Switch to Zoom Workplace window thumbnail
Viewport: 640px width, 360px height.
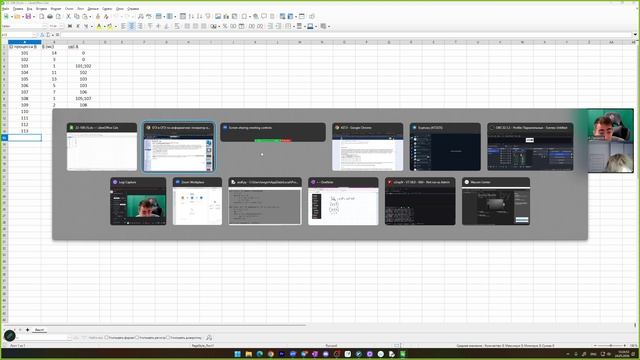click(x=198, y=201)
